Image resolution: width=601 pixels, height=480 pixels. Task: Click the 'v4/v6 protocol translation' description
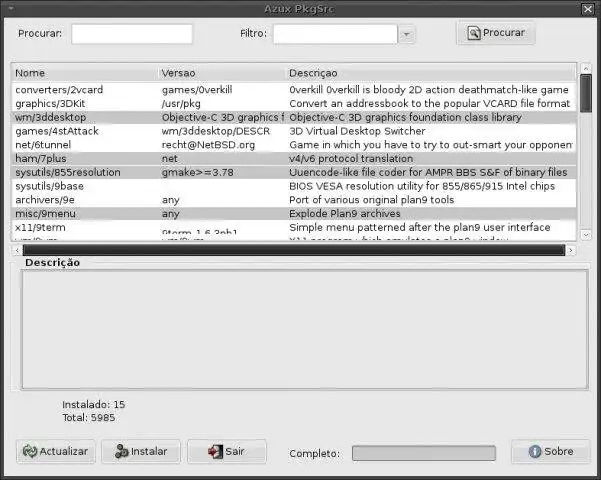pyautogui.click(x=351, y=159)
